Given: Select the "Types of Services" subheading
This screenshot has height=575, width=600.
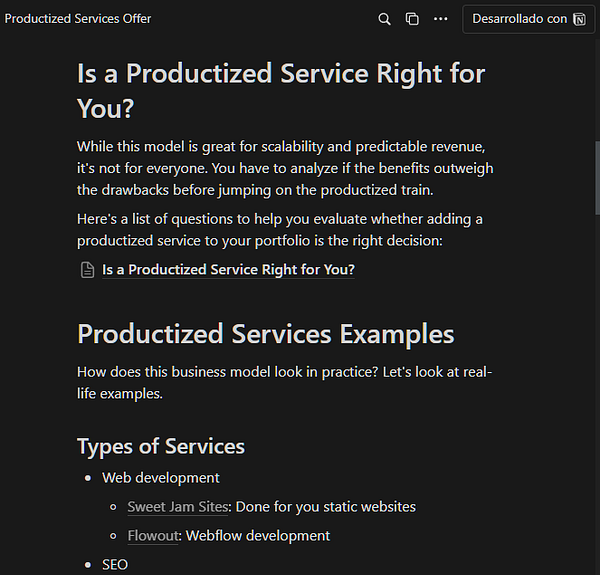Looking at the screenshot, I should [x=160, y=446].
